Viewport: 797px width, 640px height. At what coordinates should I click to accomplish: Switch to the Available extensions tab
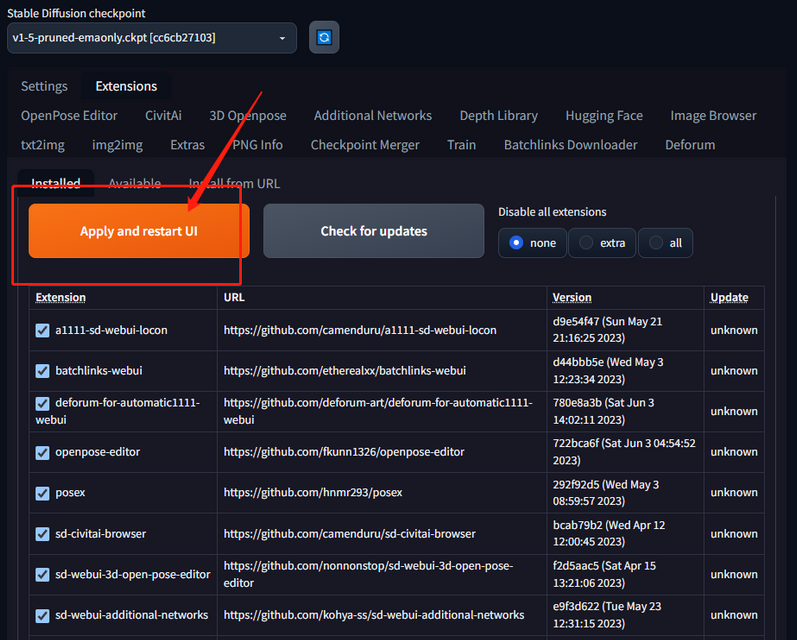pyautogui.click(x=134, y=184)
